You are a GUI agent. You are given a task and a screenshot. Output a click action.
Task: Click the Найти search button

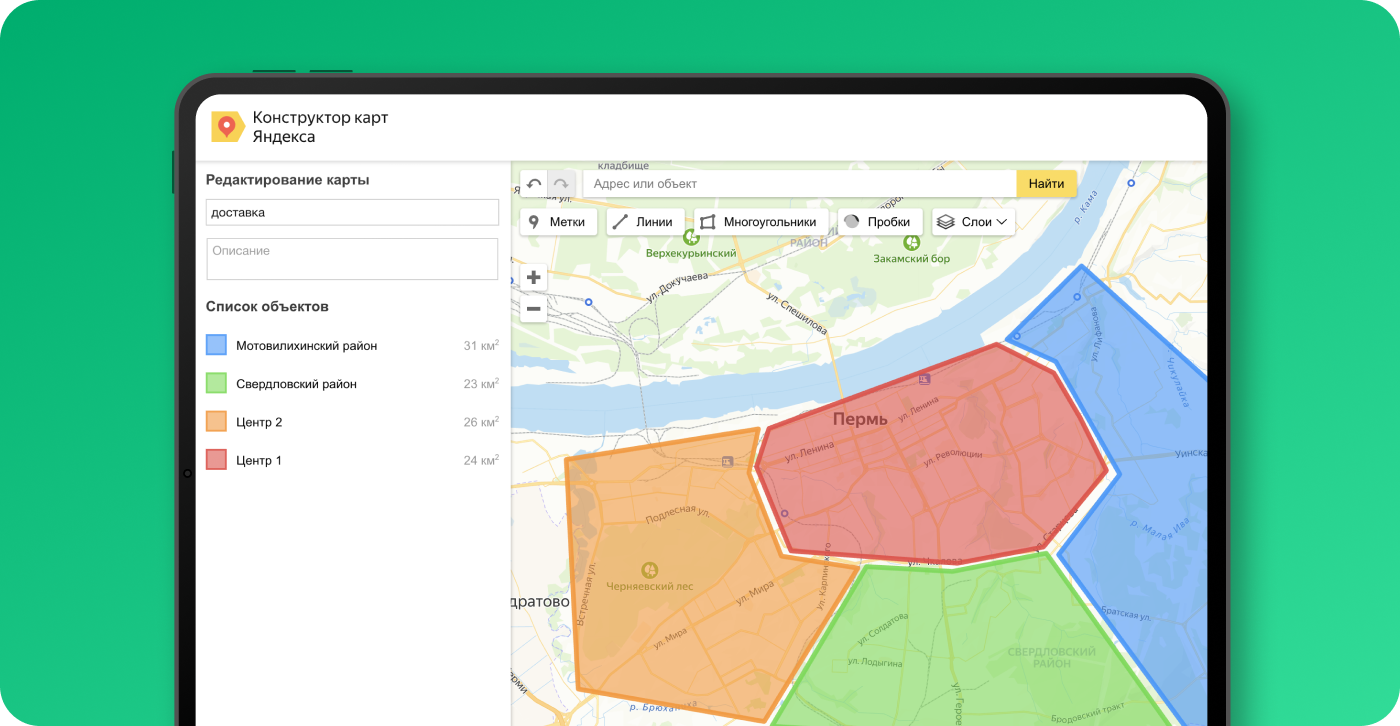point(1047,184)
